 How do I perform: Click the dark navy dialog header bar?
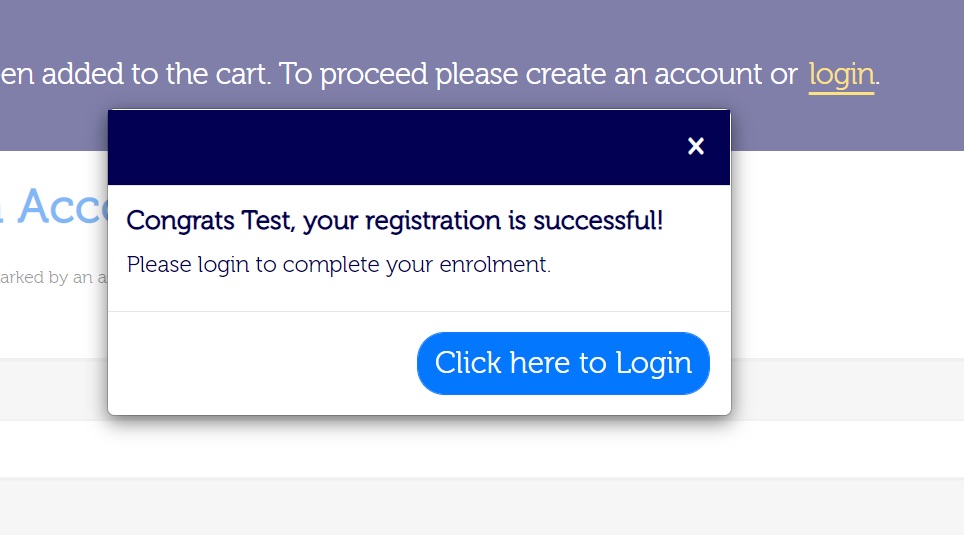pos(400,147)
